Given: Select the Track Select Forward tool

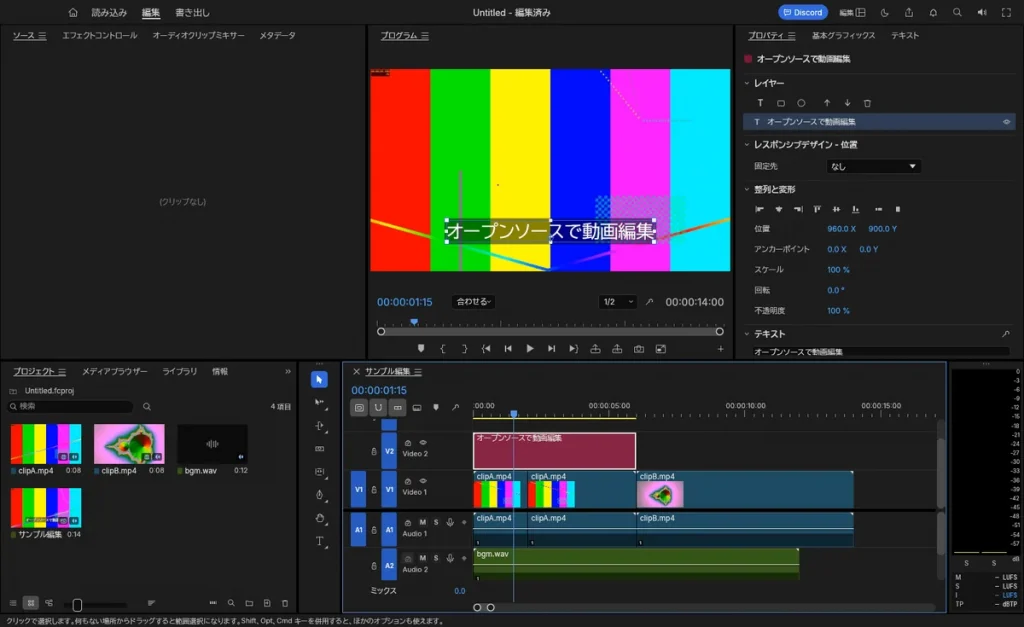Looking at the screenshot, I should pyautogui.click(x=320, y=403).
